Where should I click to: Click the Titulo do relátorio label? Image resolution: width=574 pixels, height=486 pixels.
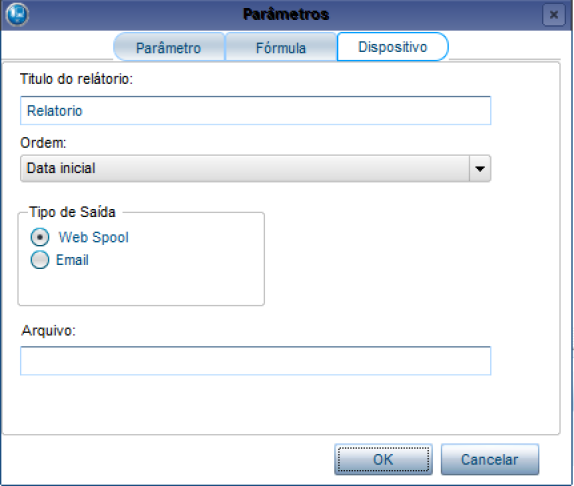(76, 79)
